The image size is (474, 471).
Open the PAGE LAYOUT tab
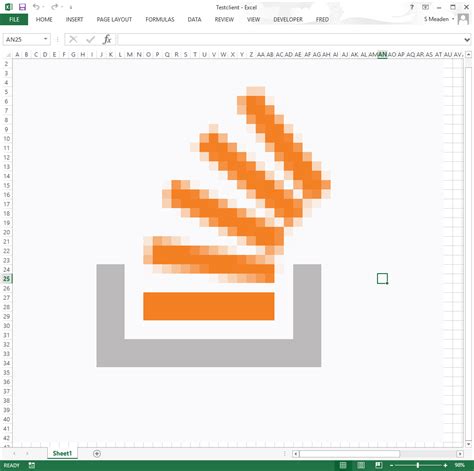point(114,20)
